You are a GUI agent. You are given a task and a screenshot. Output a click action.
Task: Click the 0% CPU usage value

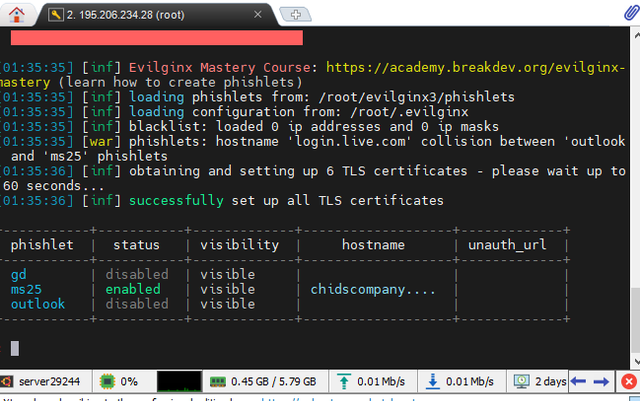[129, 381]
